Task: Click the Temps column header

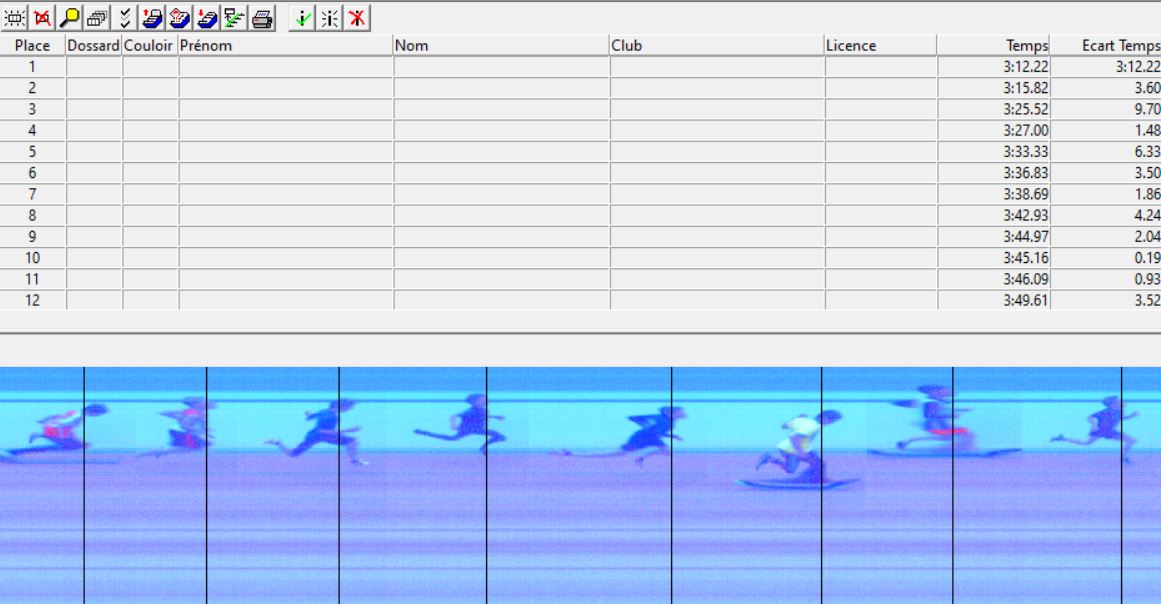Action: point(994,45)
